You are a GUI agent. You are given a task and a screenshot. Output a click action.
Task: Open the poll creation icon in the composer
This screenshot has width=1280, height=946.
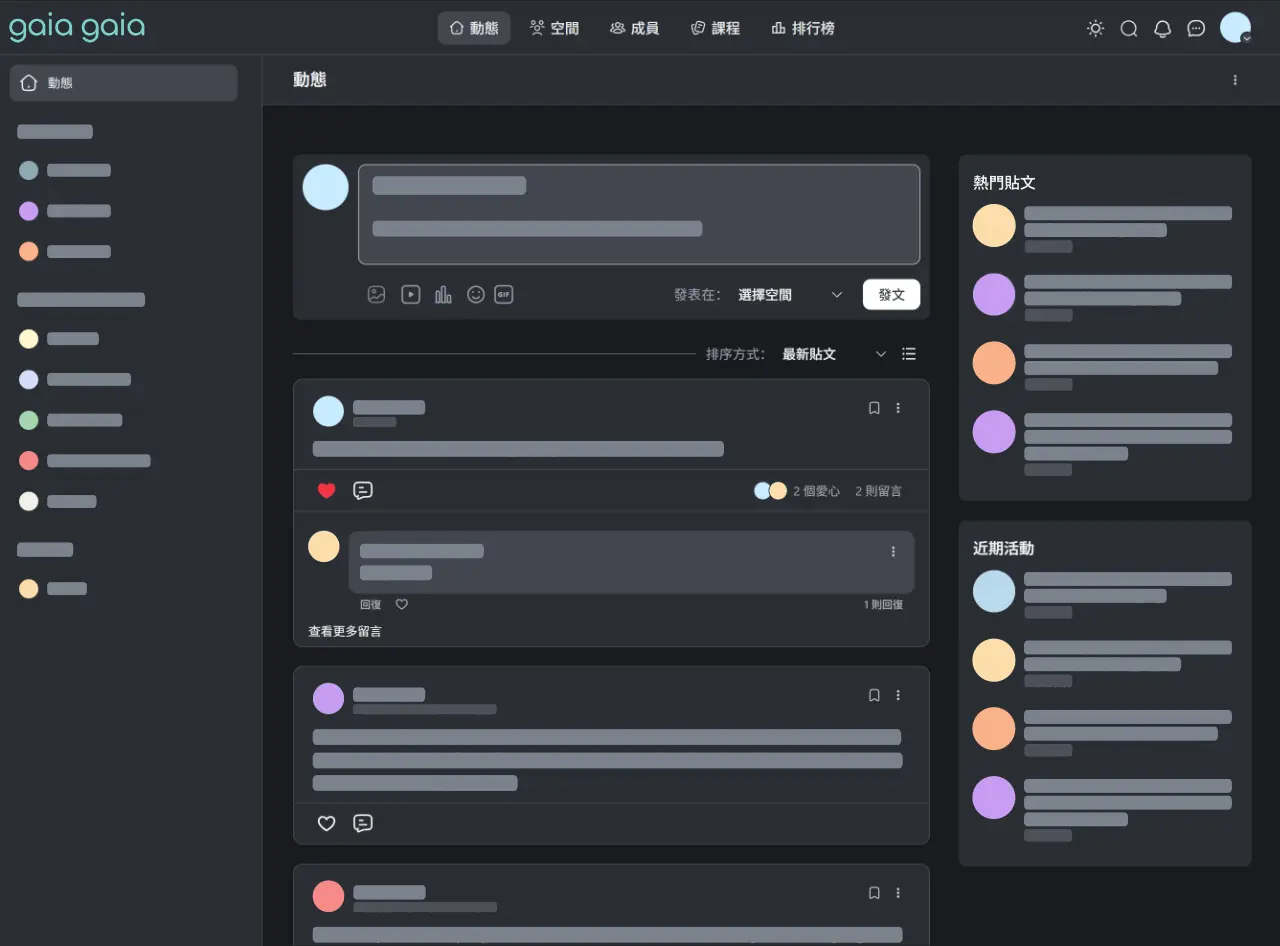pyautogui.click(x=443, y=294)
